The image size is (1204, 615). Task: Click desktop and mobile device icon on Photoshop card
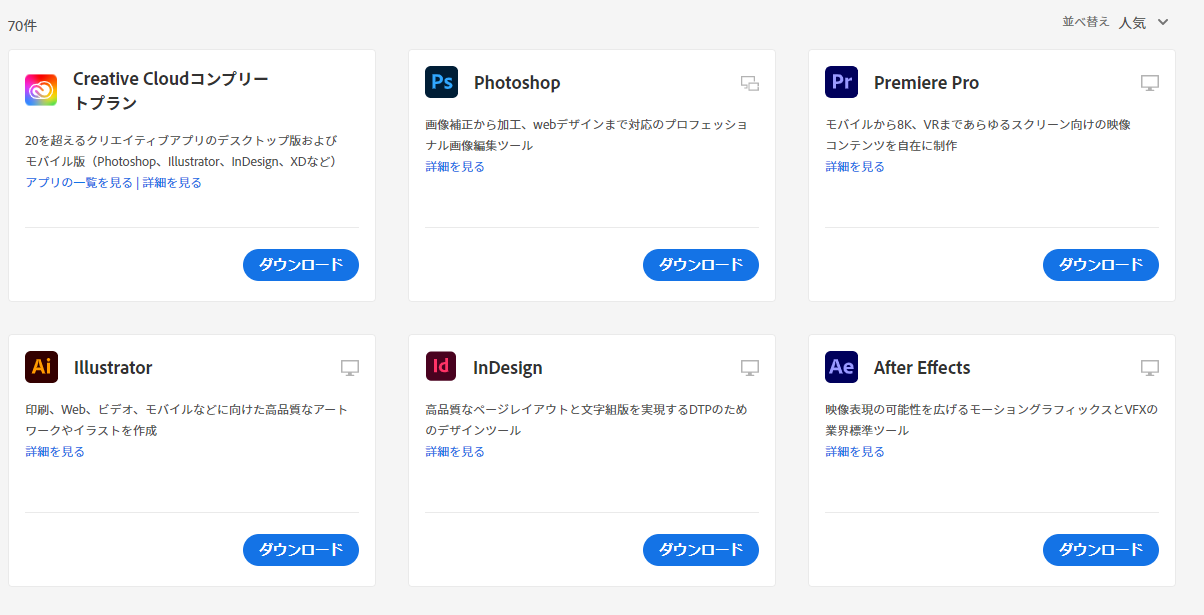(749, 83)
